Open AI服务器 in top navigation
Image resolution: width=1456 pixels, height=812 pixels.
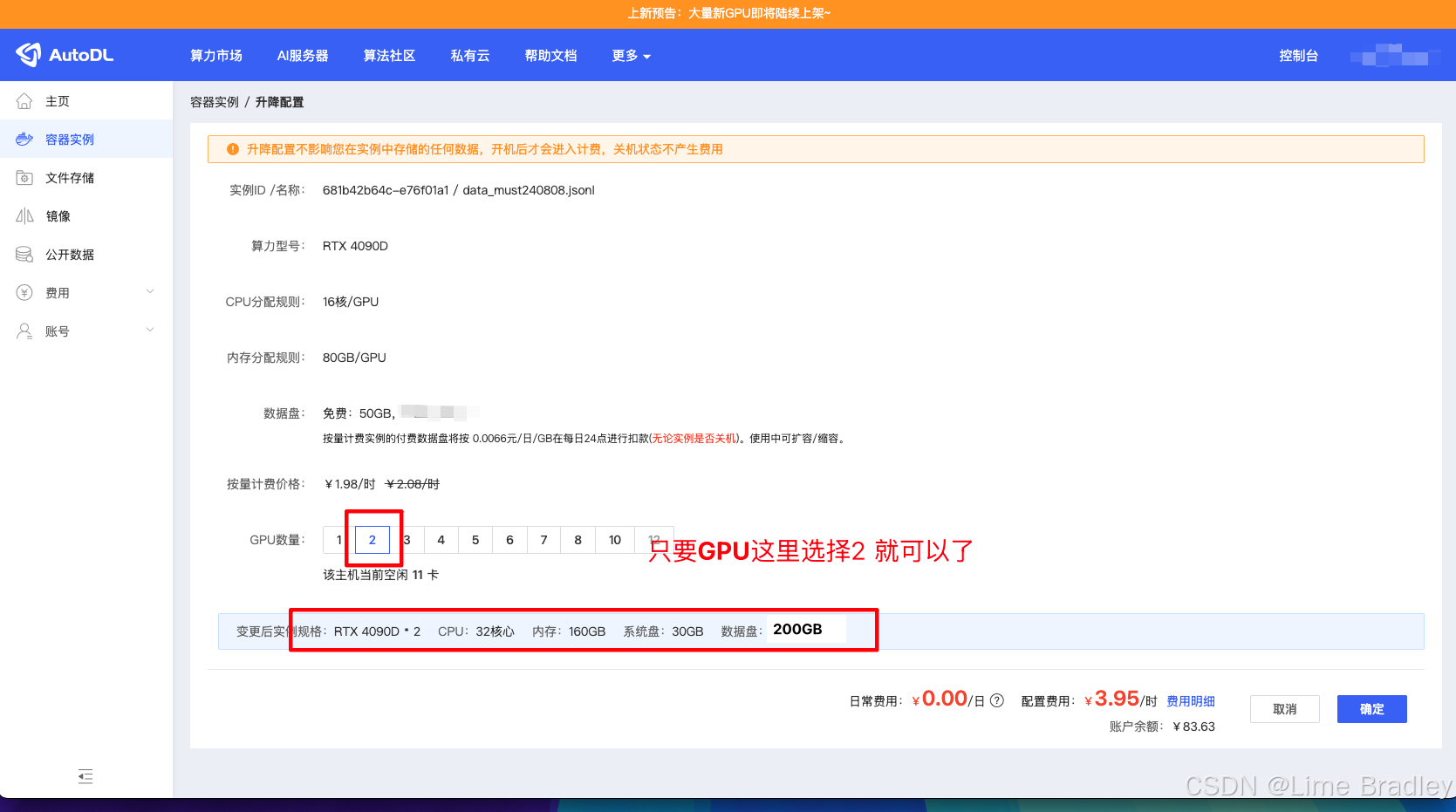point(303,56)
